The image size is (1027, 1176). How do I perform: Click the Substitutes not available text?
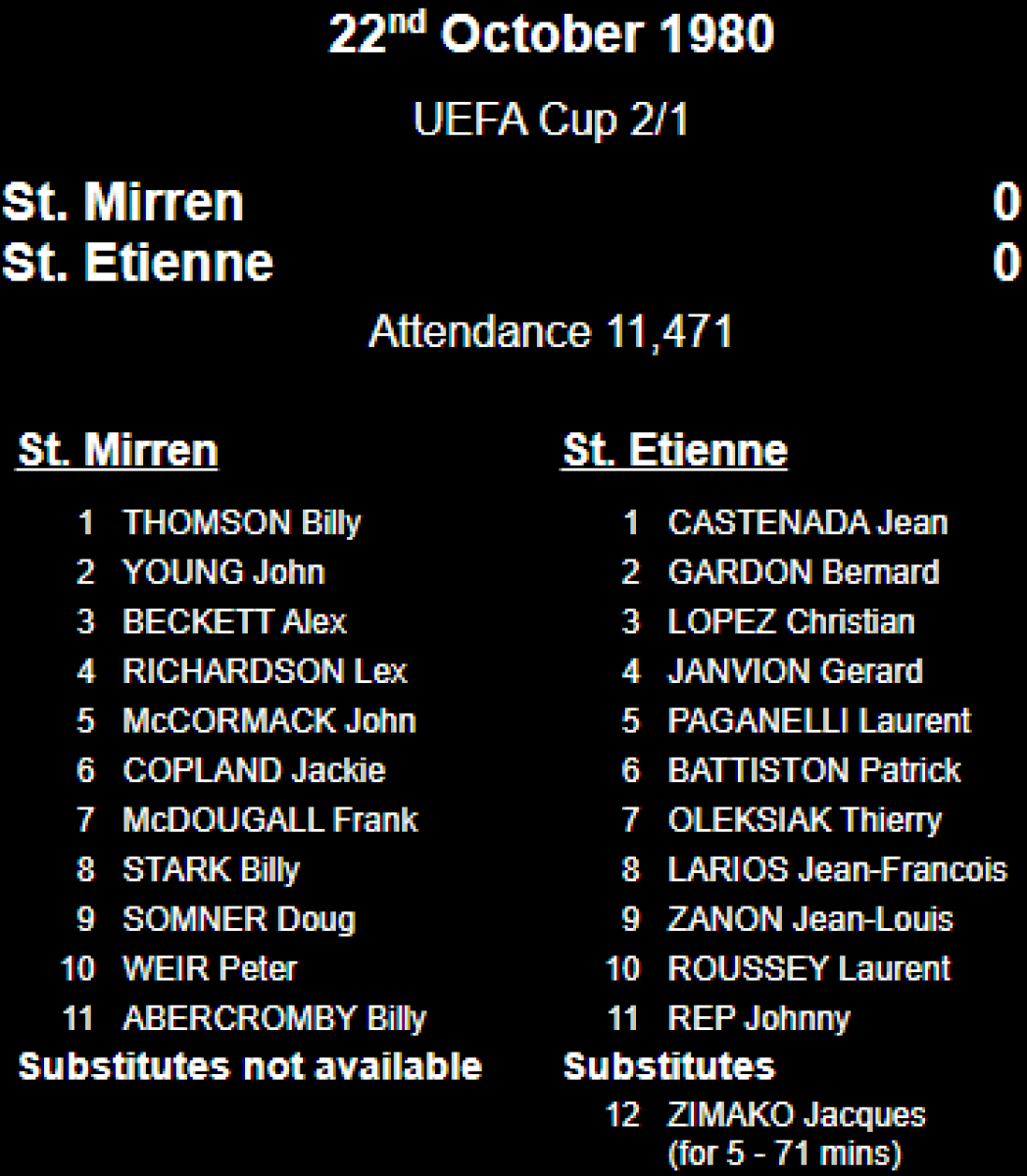click(250, 1066)
